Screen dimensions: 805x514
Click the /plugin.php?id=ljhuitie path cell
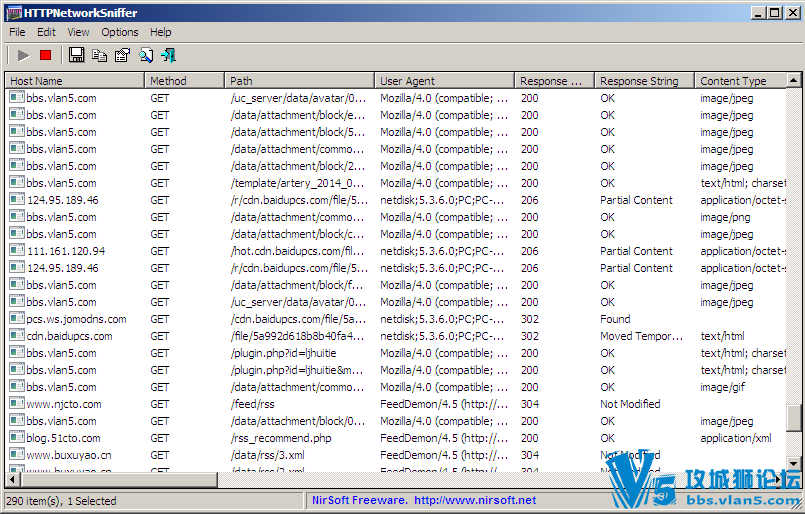tap(283, 353)
